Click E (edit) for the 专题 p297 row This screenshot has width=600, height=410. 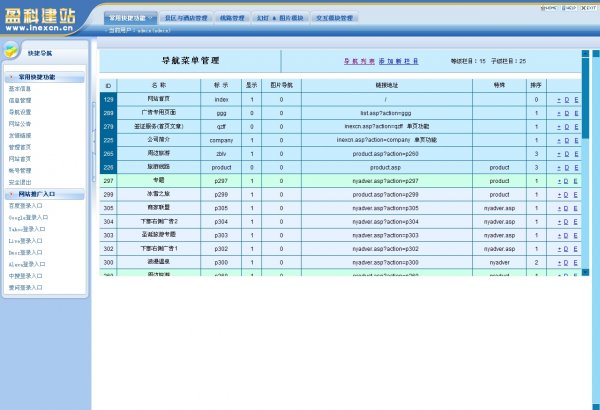pyautogui.click(x=576, y=181)
